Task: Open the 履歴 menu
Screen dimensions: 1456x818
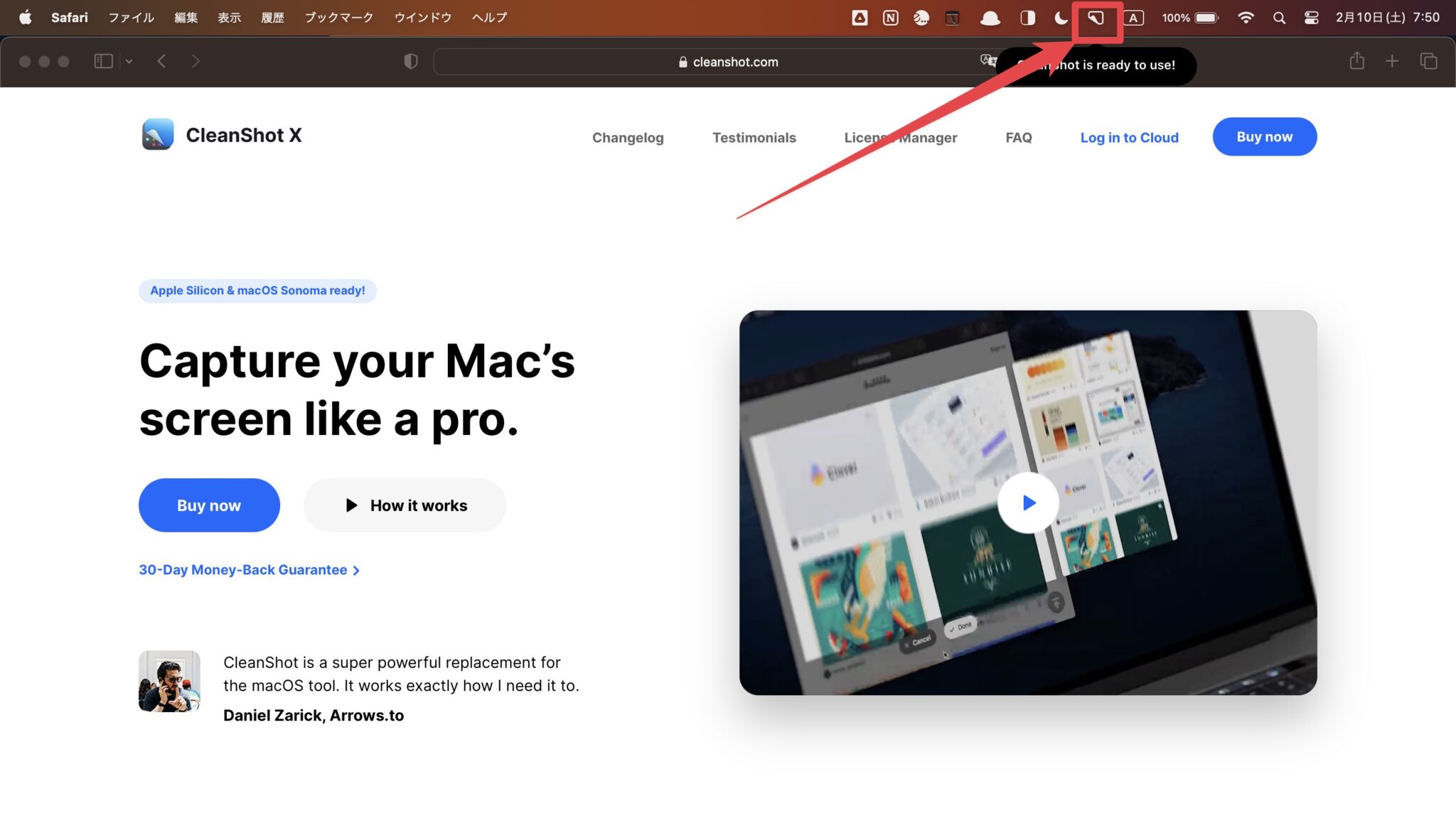Action: [272, 18]
